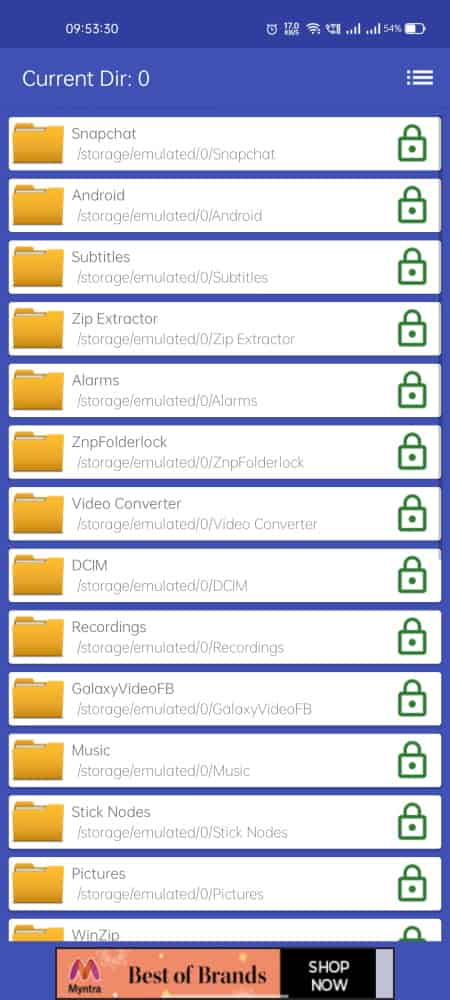Tap the Shop Now ad button
This screenshot has width=450, height=1000.
pos(329,975)
